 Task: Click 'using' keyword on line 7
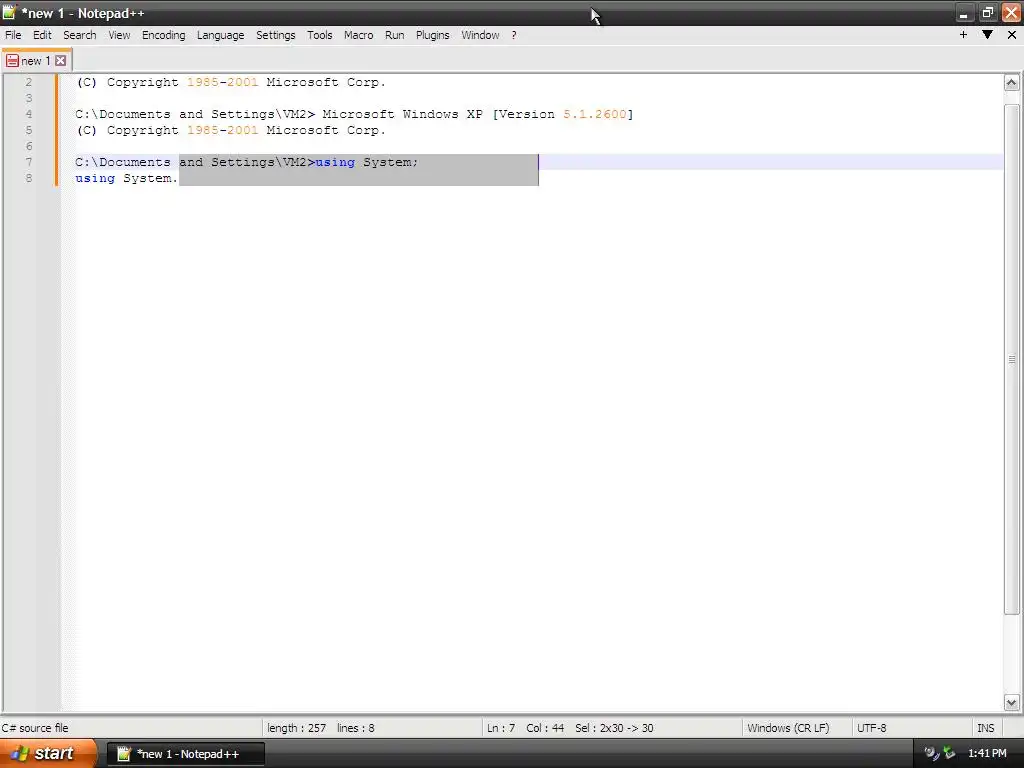(335, 162)
